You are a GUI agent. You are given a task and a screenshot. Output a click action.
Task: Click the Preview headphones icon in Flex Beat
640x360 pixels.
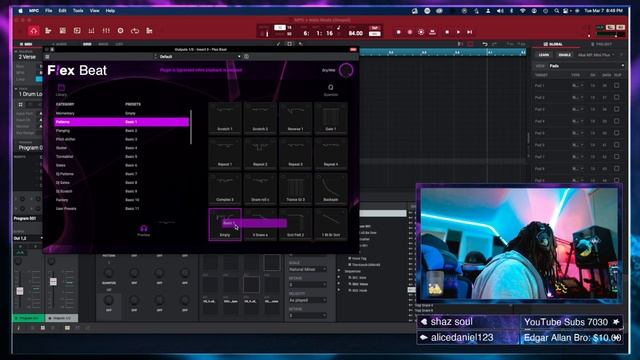[x=144, y=228]
